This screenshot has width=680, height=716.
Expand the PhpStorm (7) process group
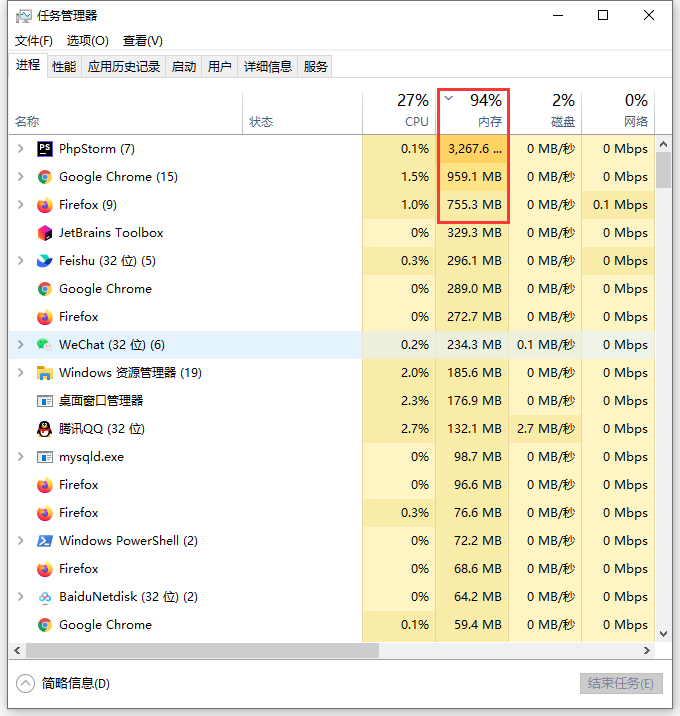tap(21, 149)
